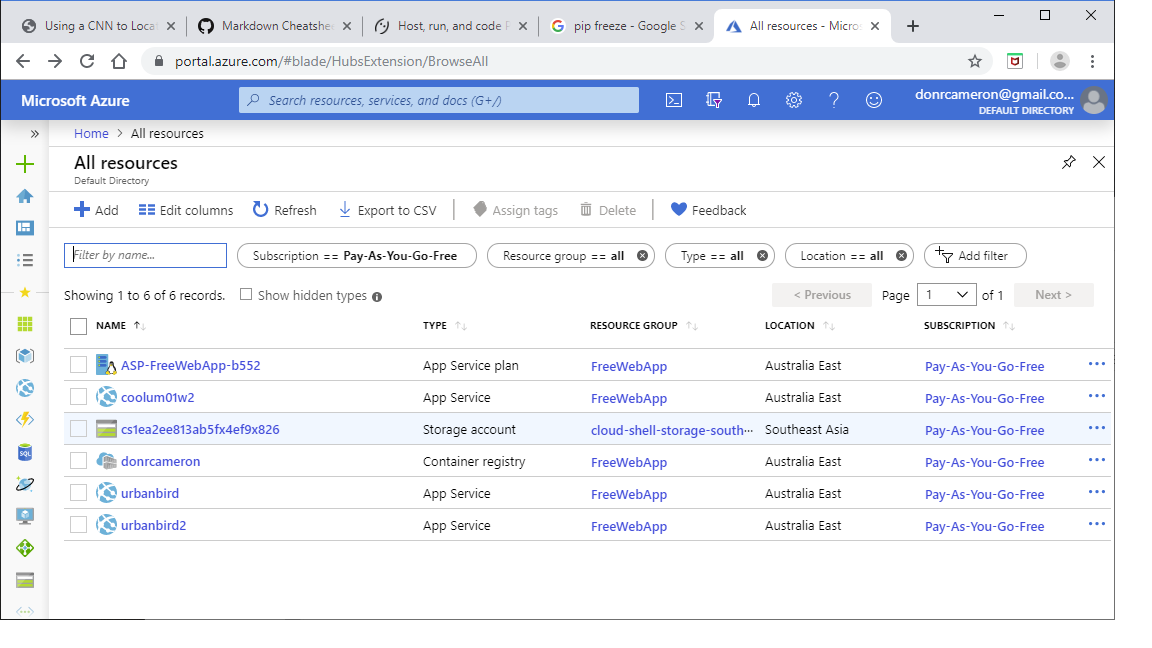Check the ASP-FreeWebApp-b552 row checkbox

(79, 365)
